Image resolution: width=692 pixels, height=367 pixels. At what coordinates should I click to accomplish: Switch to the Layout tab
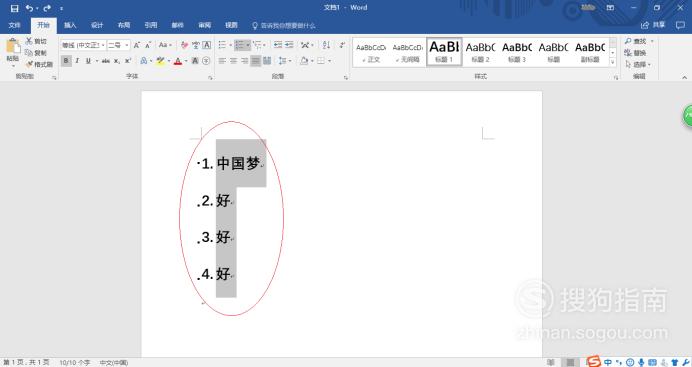(x=124, y=25)
